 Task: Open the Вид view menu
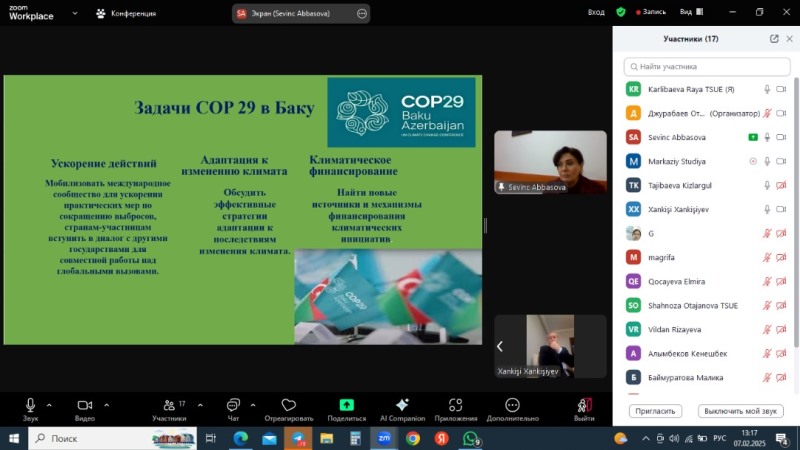point(688,12)
